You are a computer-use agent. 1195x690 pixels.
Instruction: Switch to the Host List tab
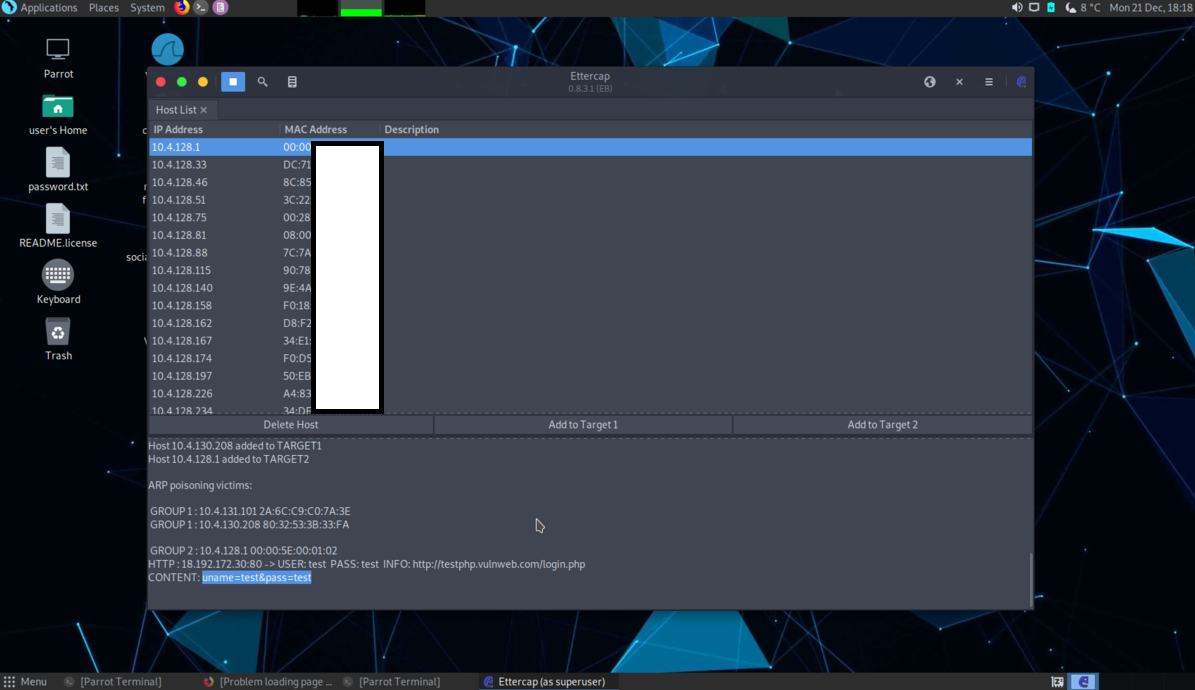click(x=176, y=110)
